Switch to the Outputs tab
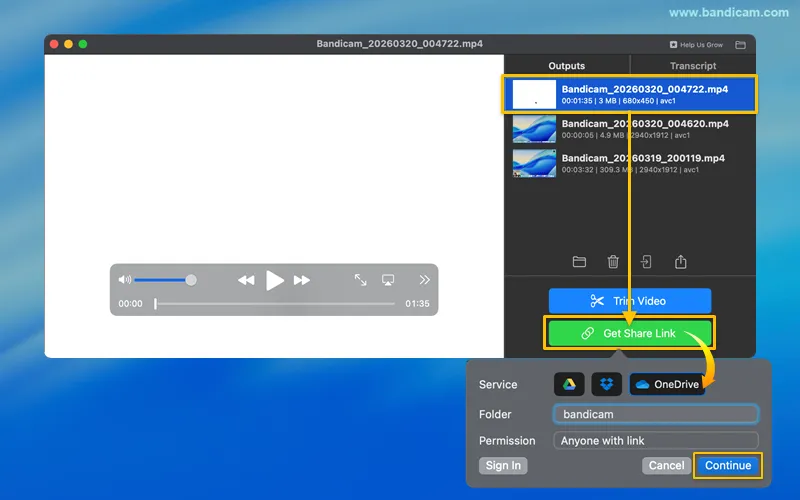 point(566,65)
